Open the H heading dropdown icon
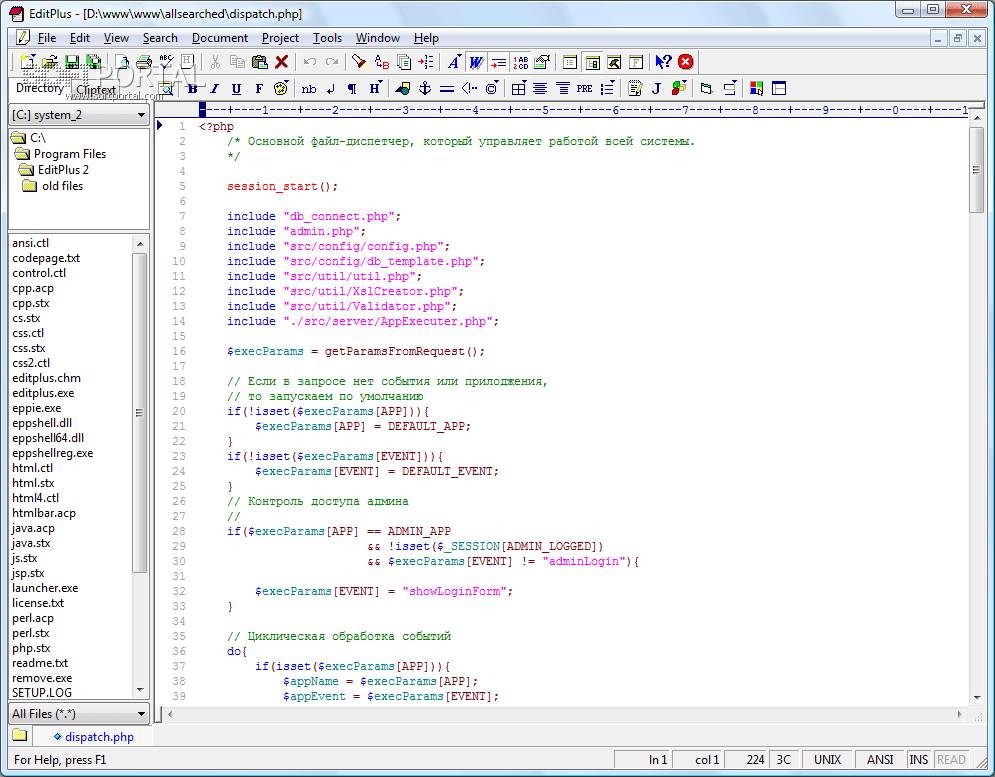This screenshot has height=777, width=995. pos(376,88)
